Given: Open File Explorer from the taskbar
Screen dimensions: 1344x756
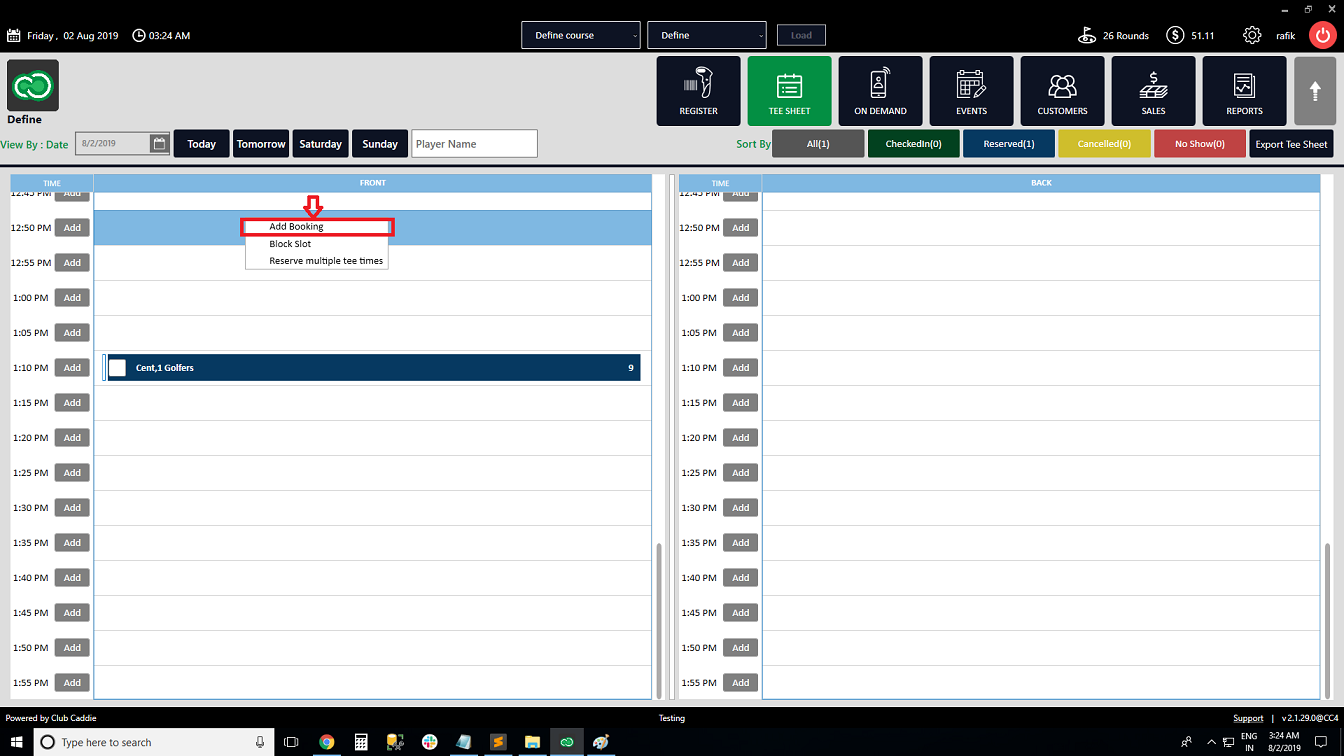Looking at the screenshot, I should coord(533,742).
